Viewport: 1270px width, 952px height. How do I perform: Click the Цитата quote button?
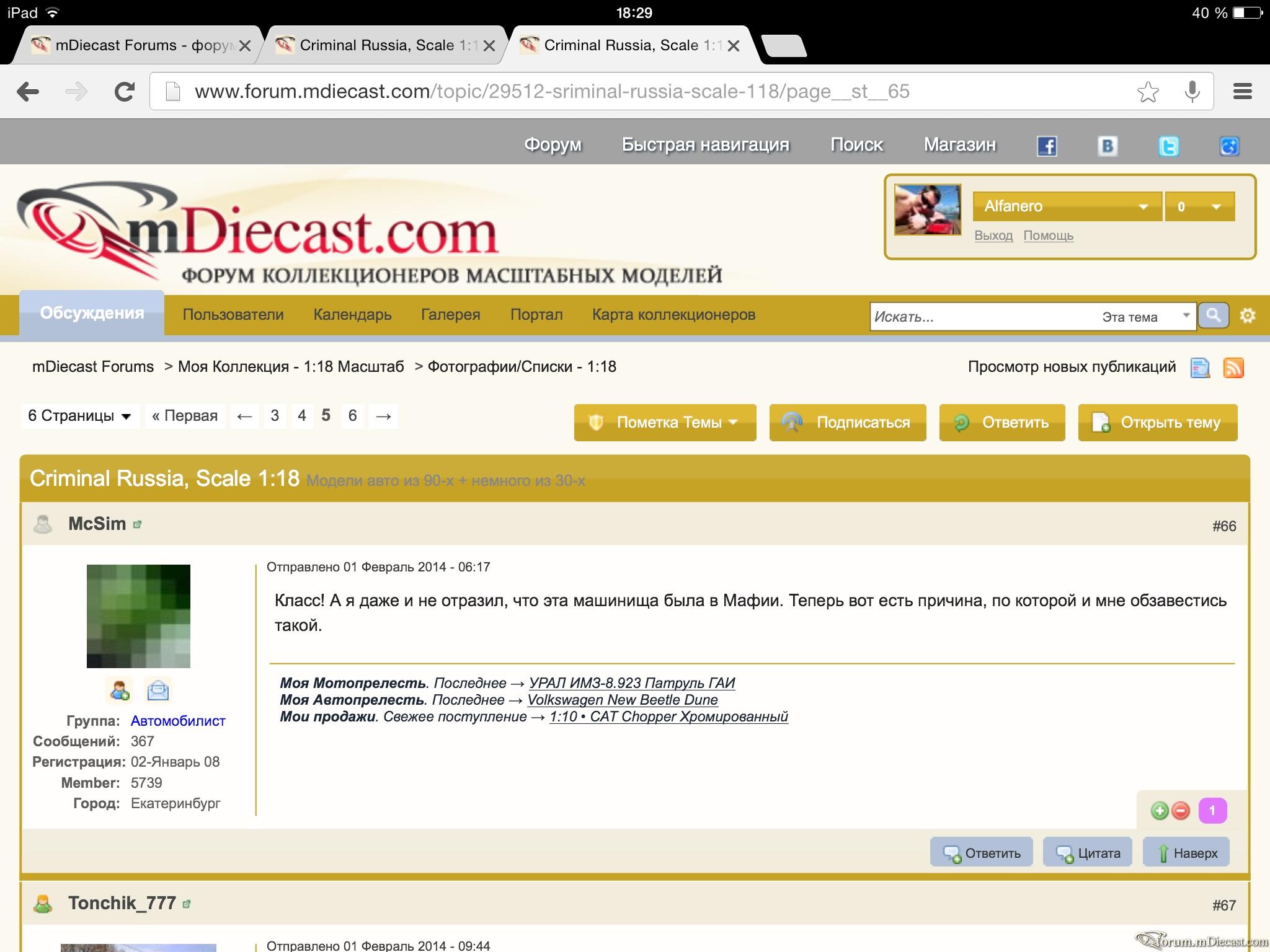tap(1088, 852)
